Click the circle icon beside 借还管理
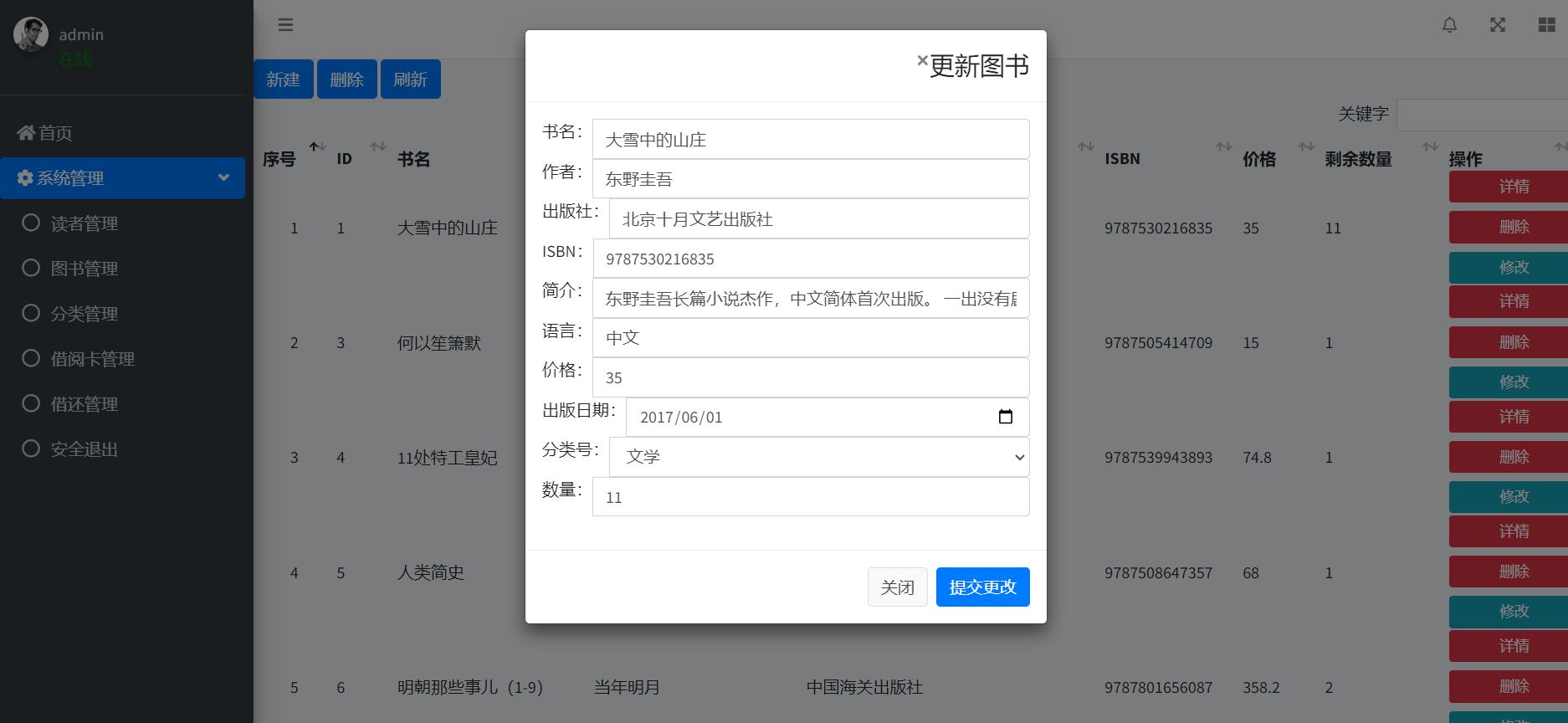1568x723 pixels. 31,403
